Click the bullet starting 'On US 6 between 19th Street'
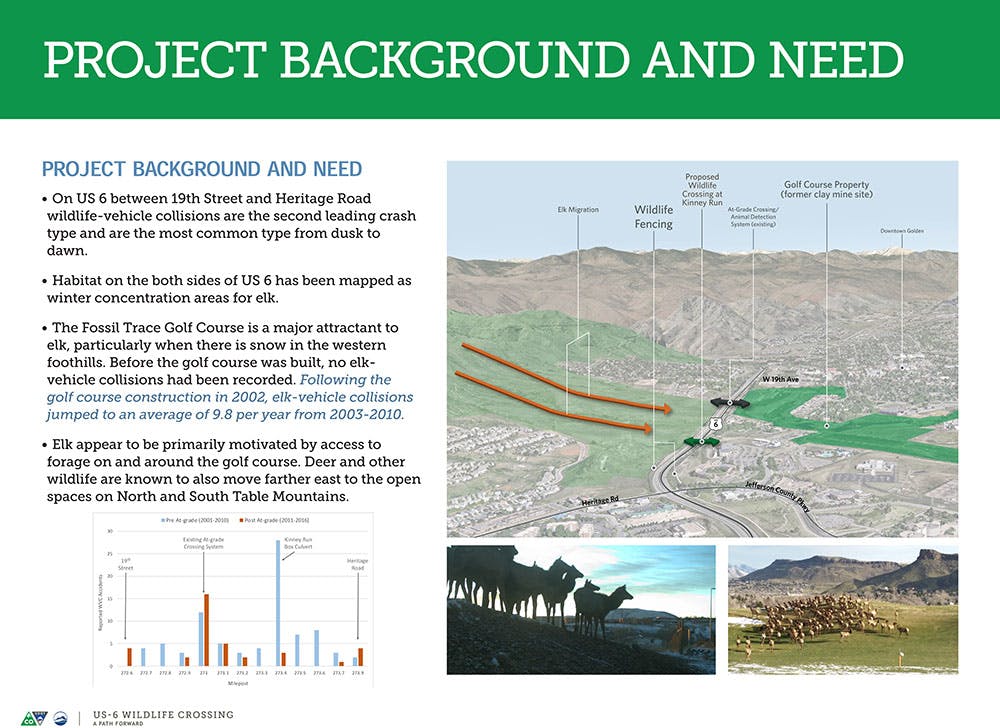The height and width of the screenshot is (728, 1000). click(229, 224)
